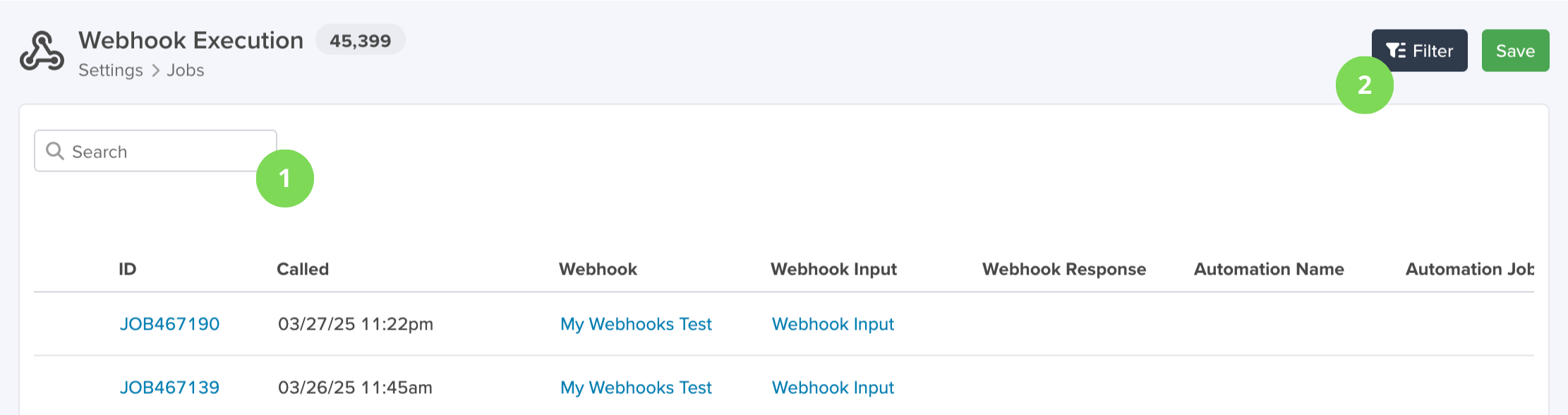Select the 03/27/25 11:22pm called time
1568x415 pixels.
point(356,324)
